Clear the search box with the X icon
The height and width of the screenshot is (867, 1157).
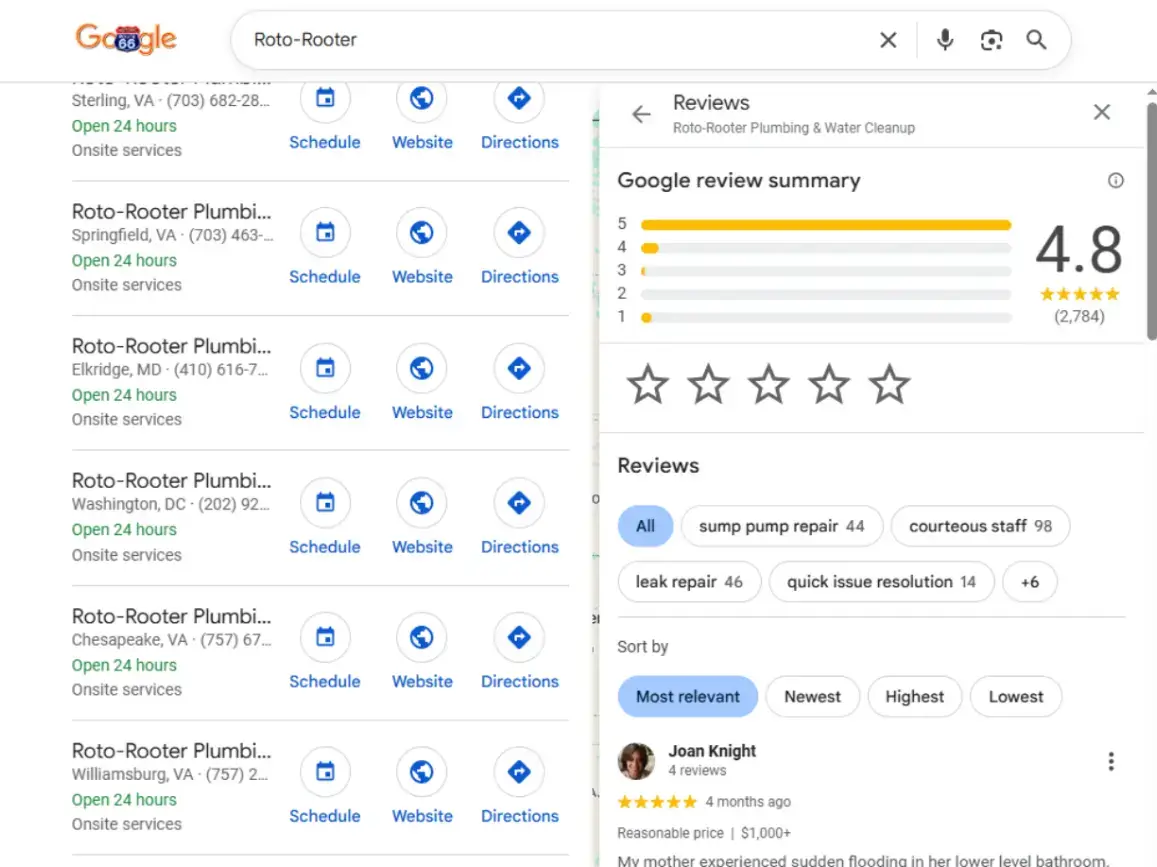point(888,40)
